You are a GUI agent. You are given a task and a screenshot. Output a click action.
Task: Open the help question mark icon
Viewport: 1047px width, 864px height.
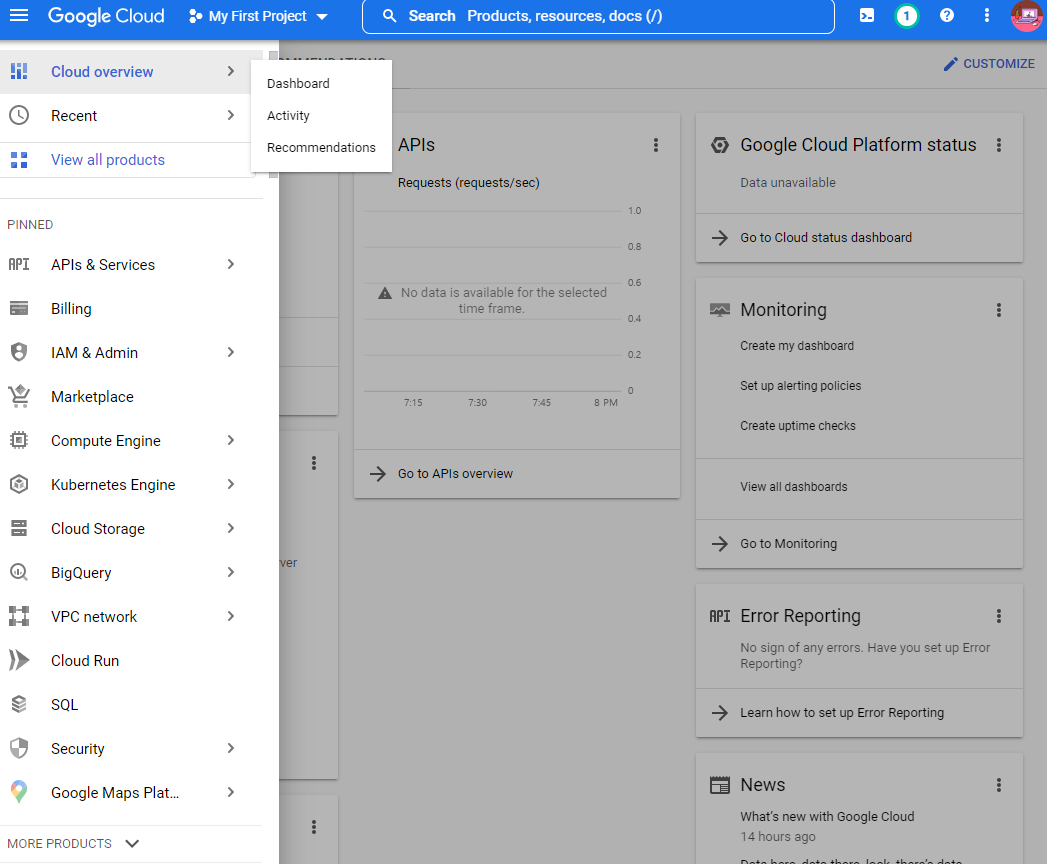[947, 15]
